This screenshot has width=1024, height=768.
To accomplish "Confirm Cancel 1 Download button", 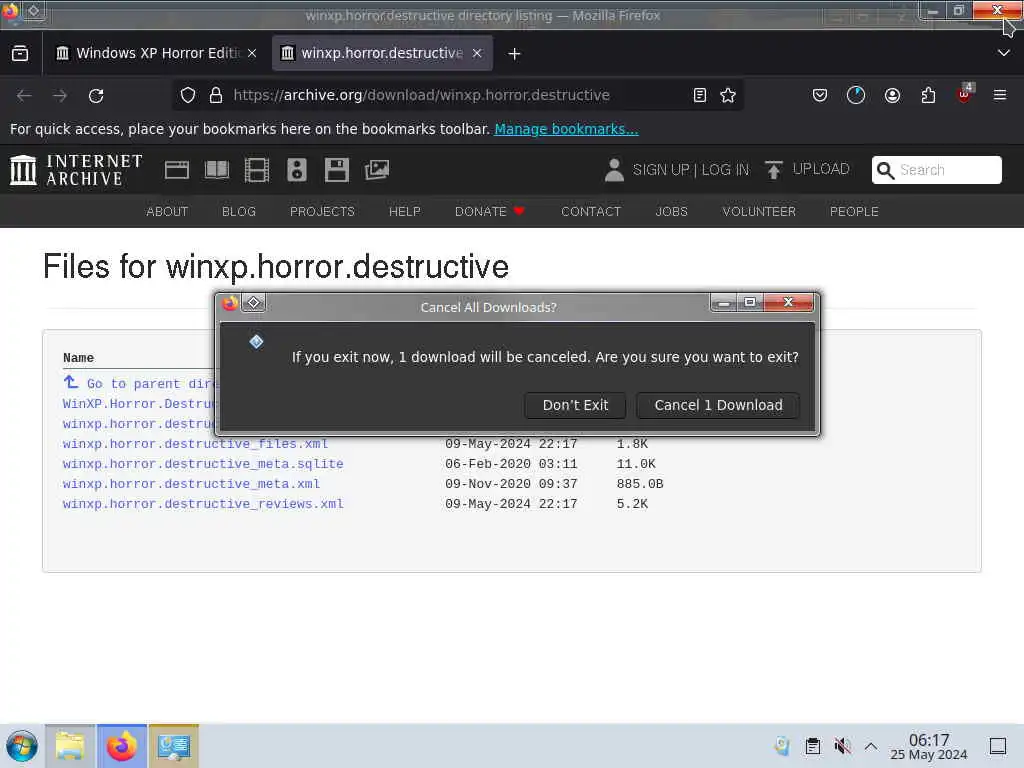I will tap(718, 405).
